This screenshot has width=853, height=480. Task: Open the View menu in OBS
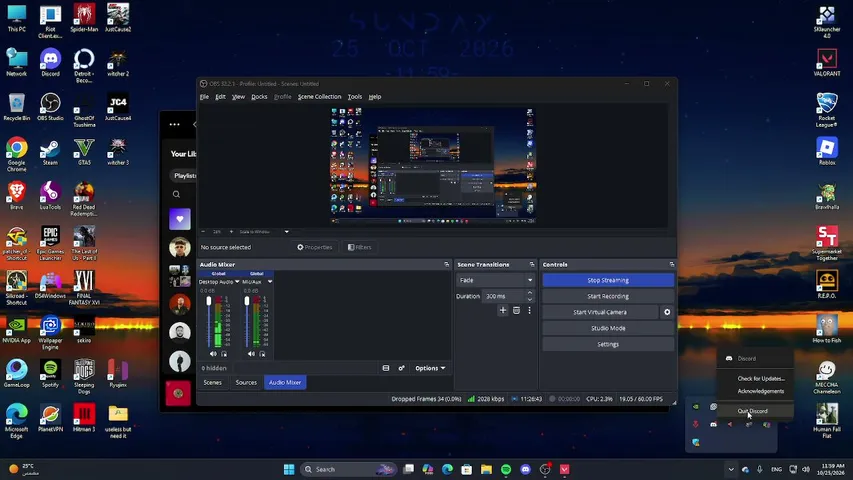(x=238, y=97)
